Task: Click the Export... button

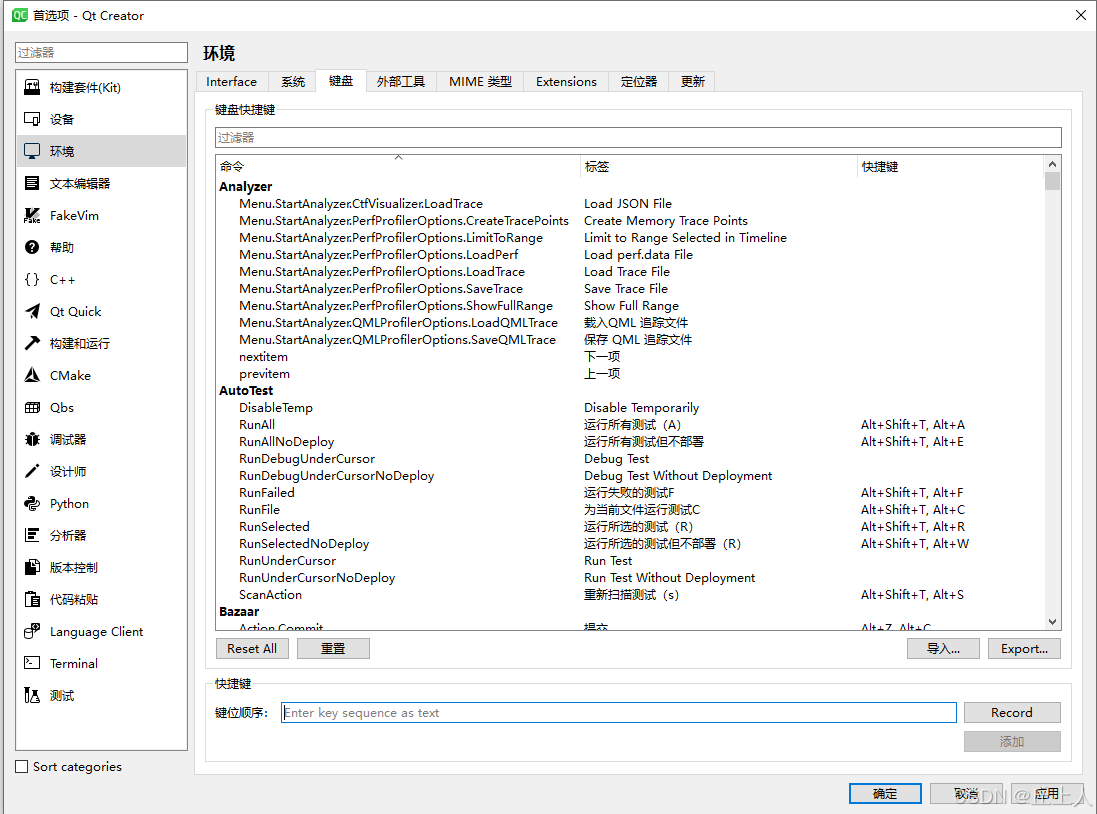Action: point(1024,649)
